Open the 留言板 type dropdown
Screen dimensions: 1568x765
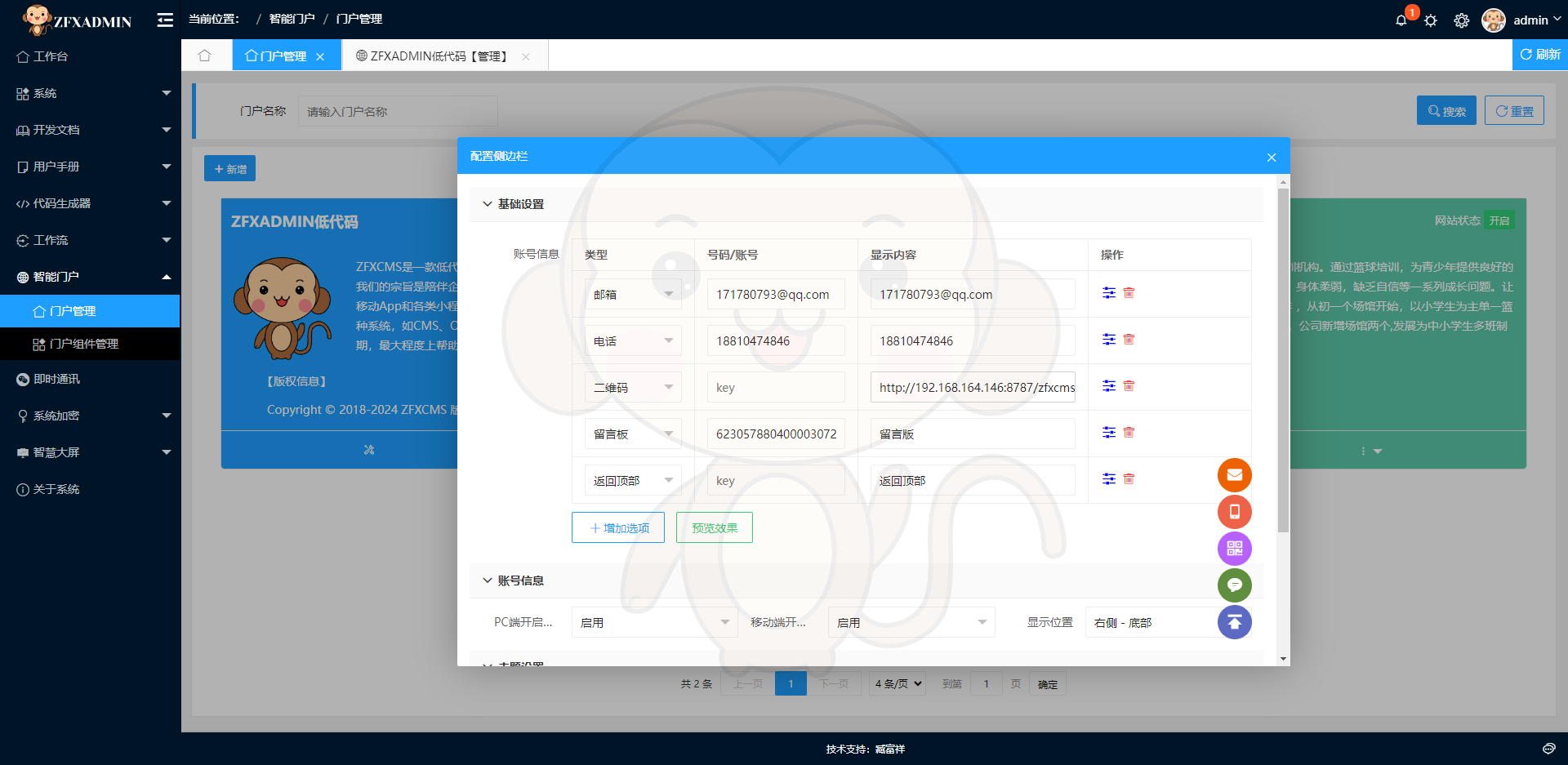pos(633,434)
